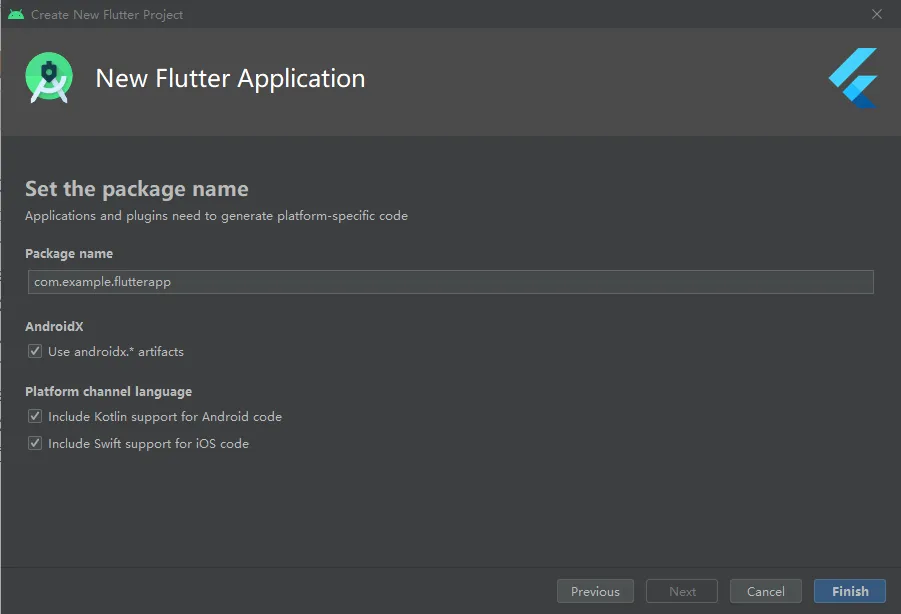Disable Kotlin support for Android code checkbox

pos(35,417)
